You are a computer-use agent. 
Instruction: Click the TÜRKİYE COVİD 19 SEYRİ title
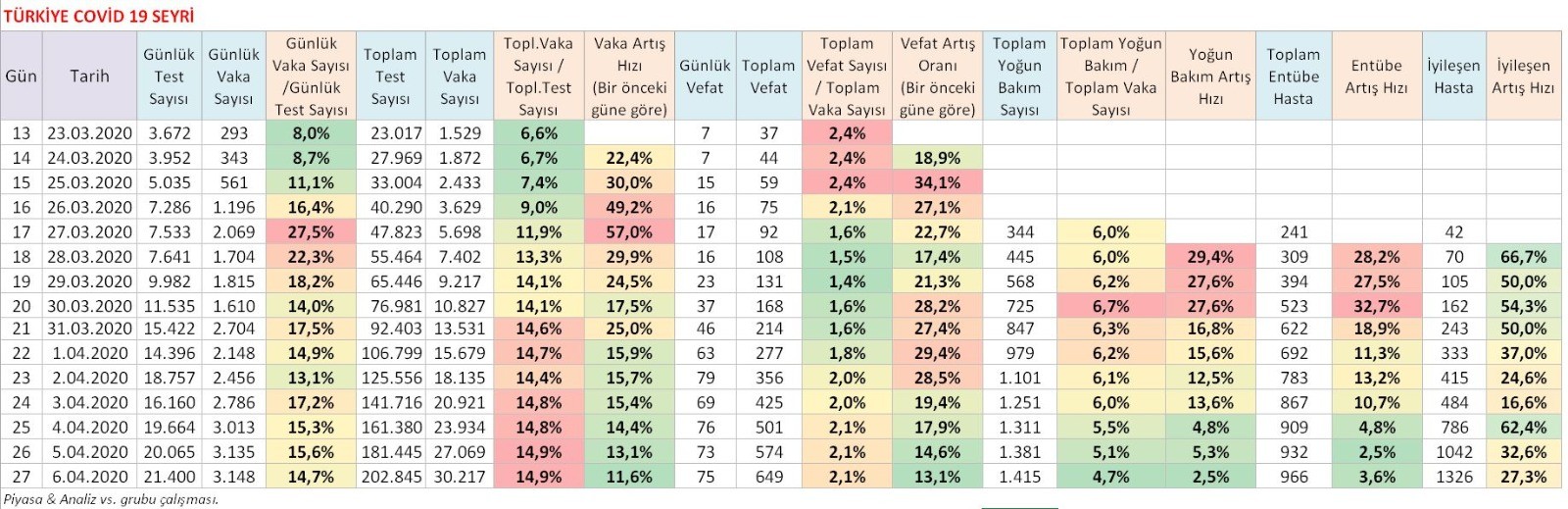tap(99, 16)
